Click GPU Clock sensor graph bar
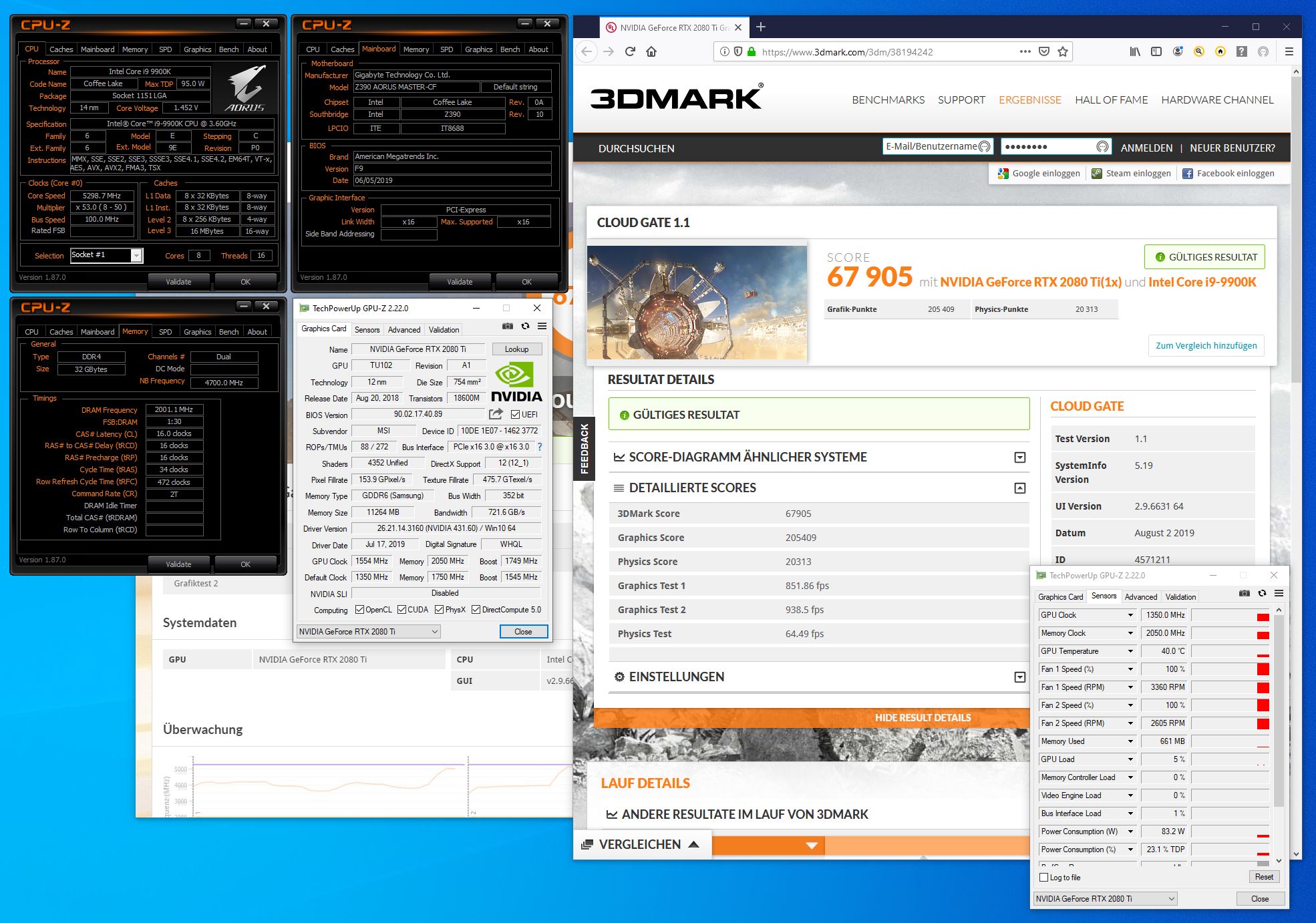1316x923 pixels. tap(1230, 615)
